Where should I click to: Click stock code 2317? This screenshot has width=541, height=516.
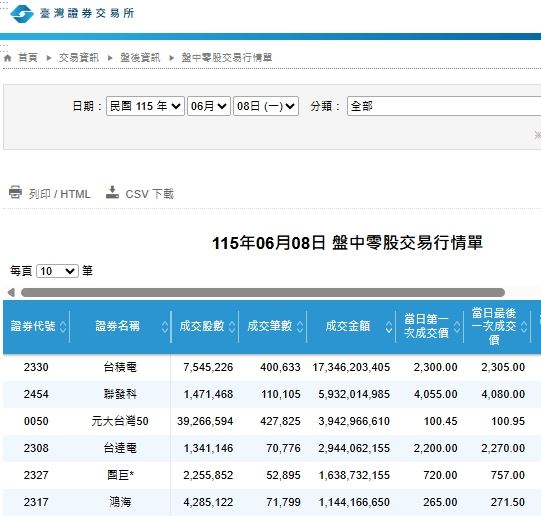click(36, 502)
